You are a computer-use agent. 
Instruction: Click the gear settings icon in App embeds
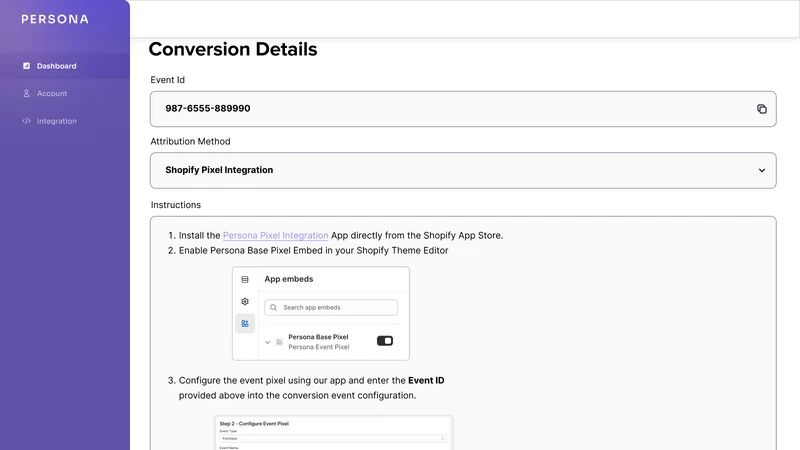coord(245,302)
